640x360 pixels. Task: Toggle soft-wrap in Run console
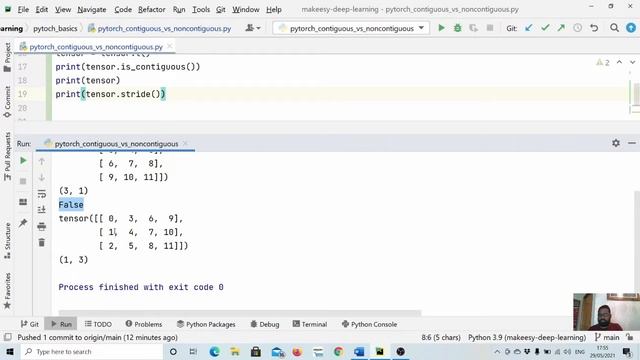(x=42, y=194)
